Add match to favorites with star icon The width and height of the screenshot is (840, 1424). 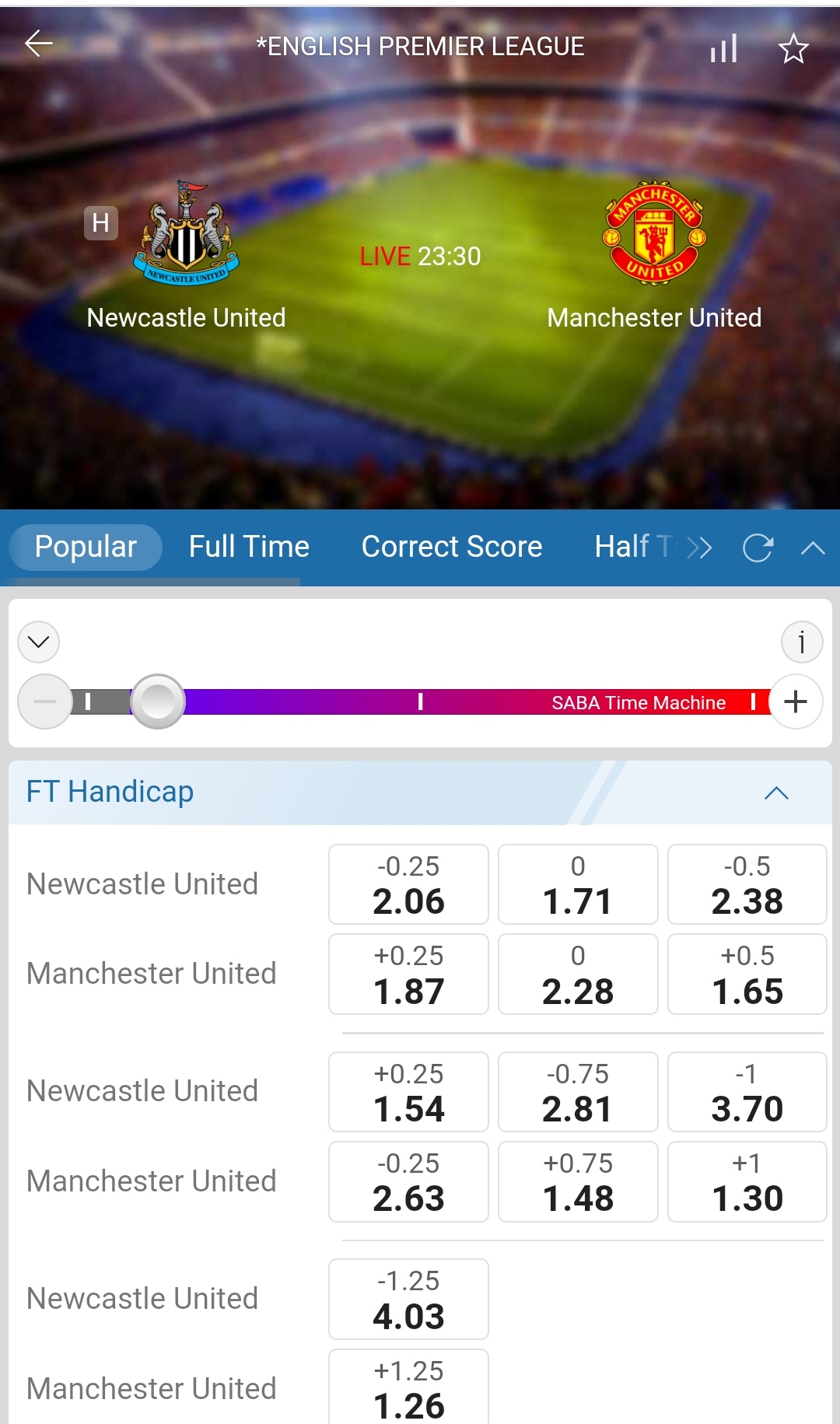(x=793, y=49)
